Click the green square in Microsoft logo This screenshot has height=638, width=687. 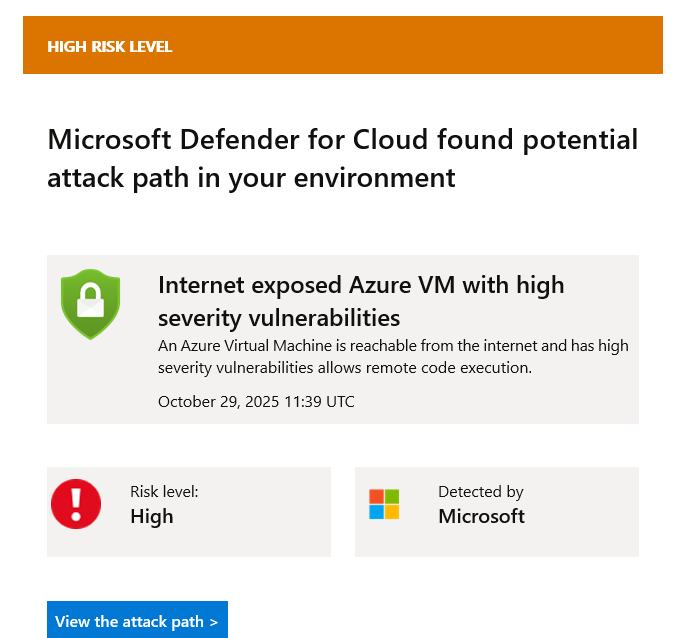[x=392, y=496]
